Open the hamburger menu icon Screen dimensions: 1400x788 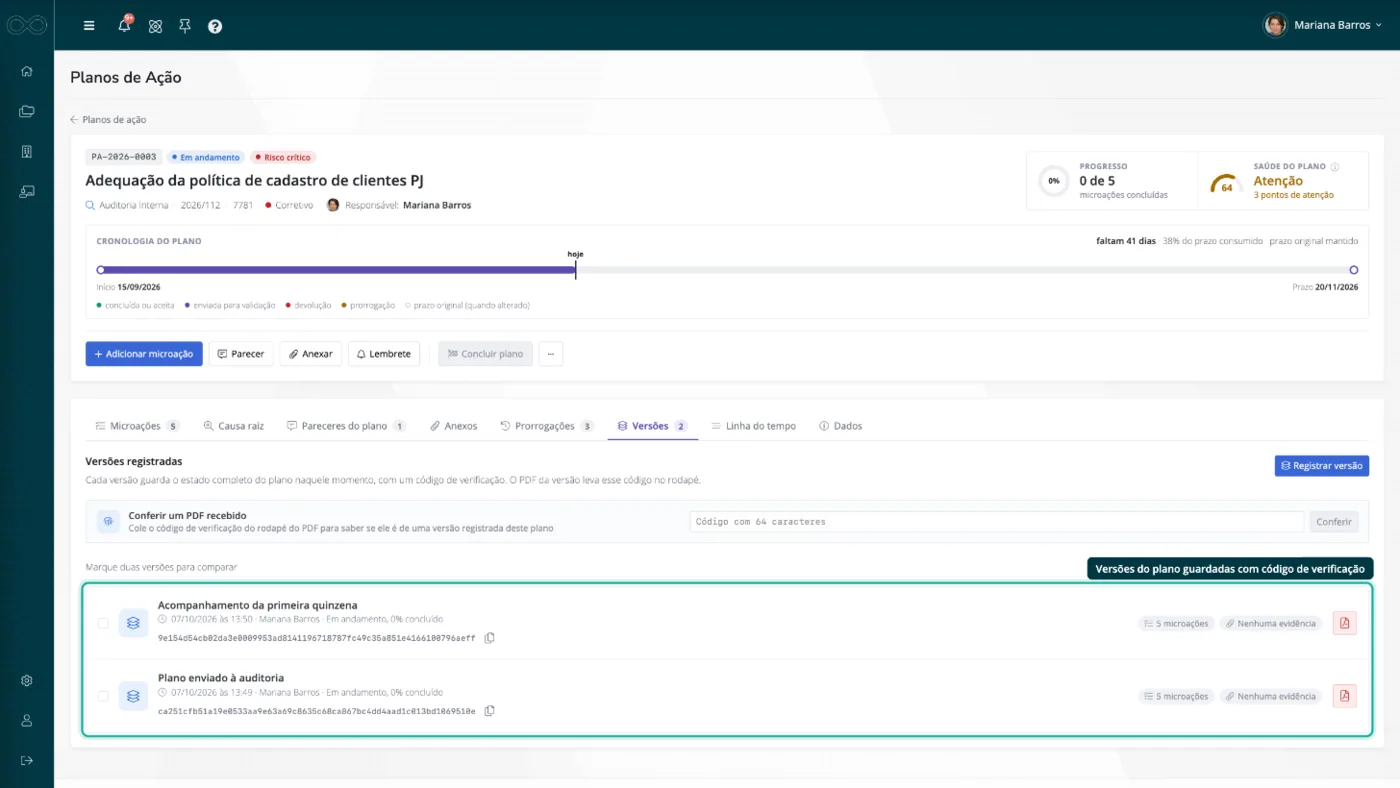pyautogui.click(x=89, y=26)
